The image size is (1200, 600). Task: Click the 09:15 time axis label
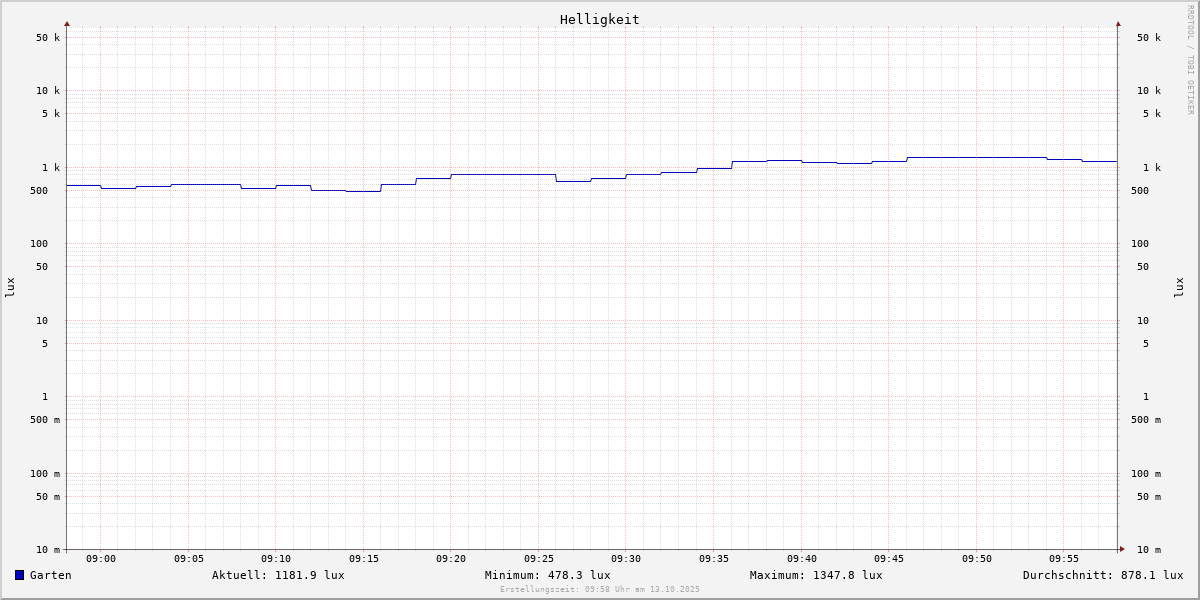(364, 559)
